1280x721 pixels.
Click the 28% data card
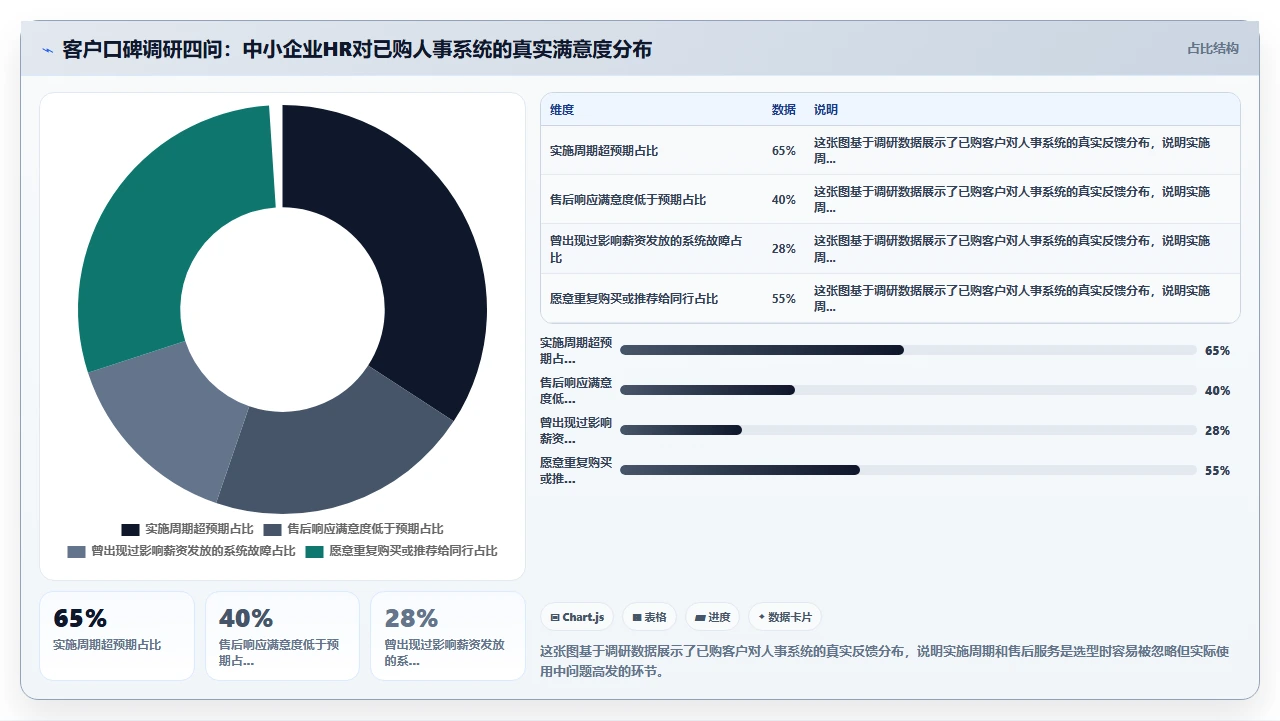click(x=447, y=636)
